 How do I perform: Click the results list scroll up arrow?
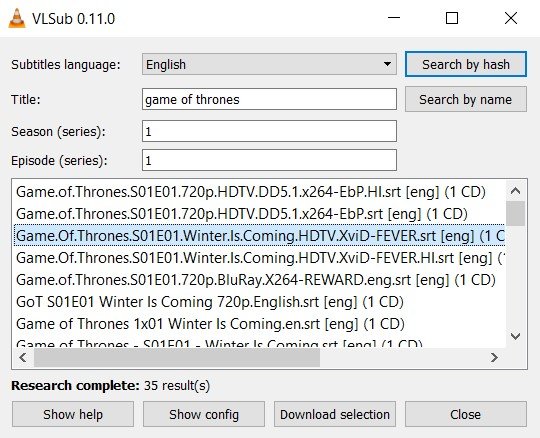pos(515,190)
